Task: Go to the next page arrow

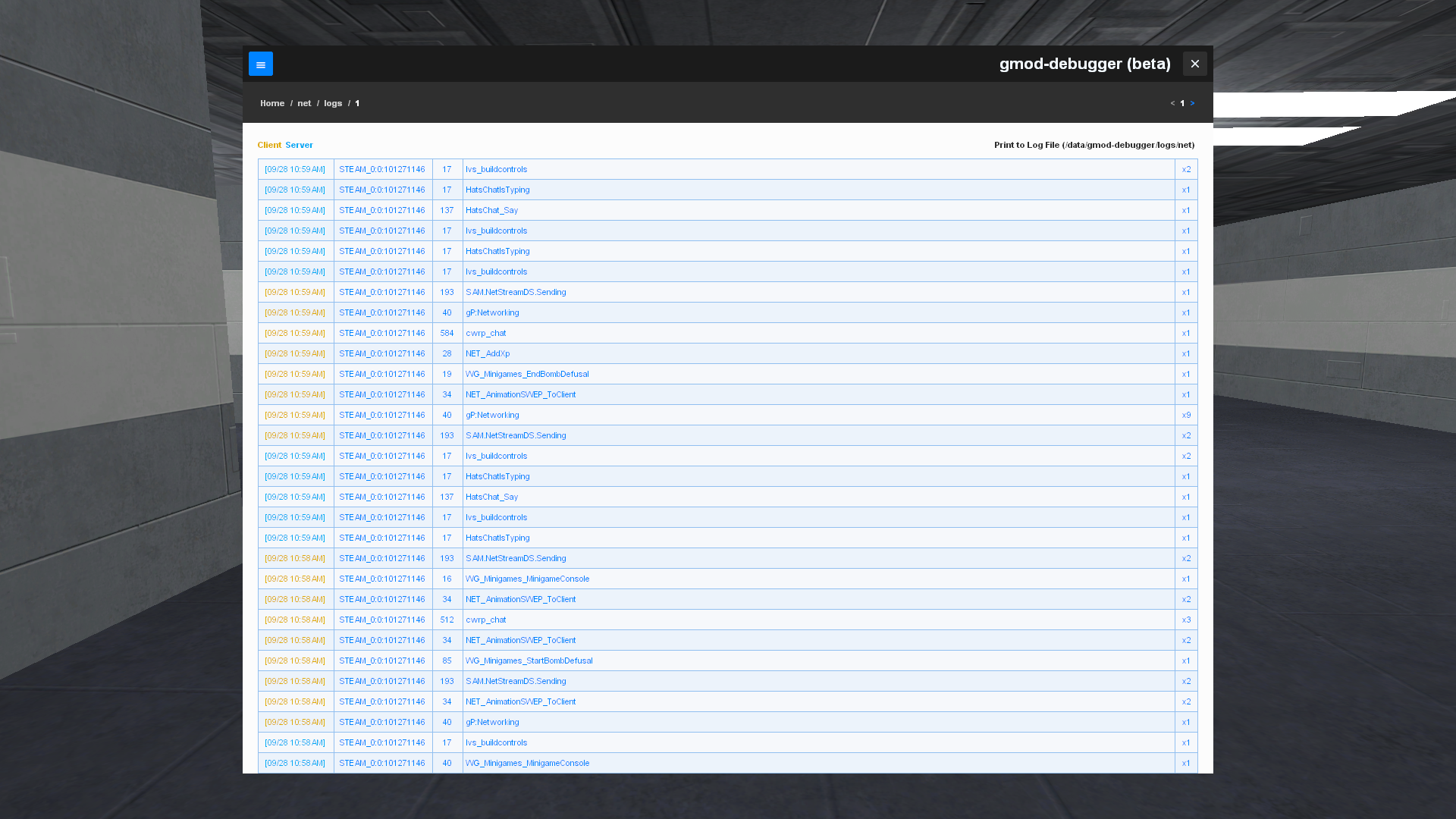Action: tap(1192, 103)
